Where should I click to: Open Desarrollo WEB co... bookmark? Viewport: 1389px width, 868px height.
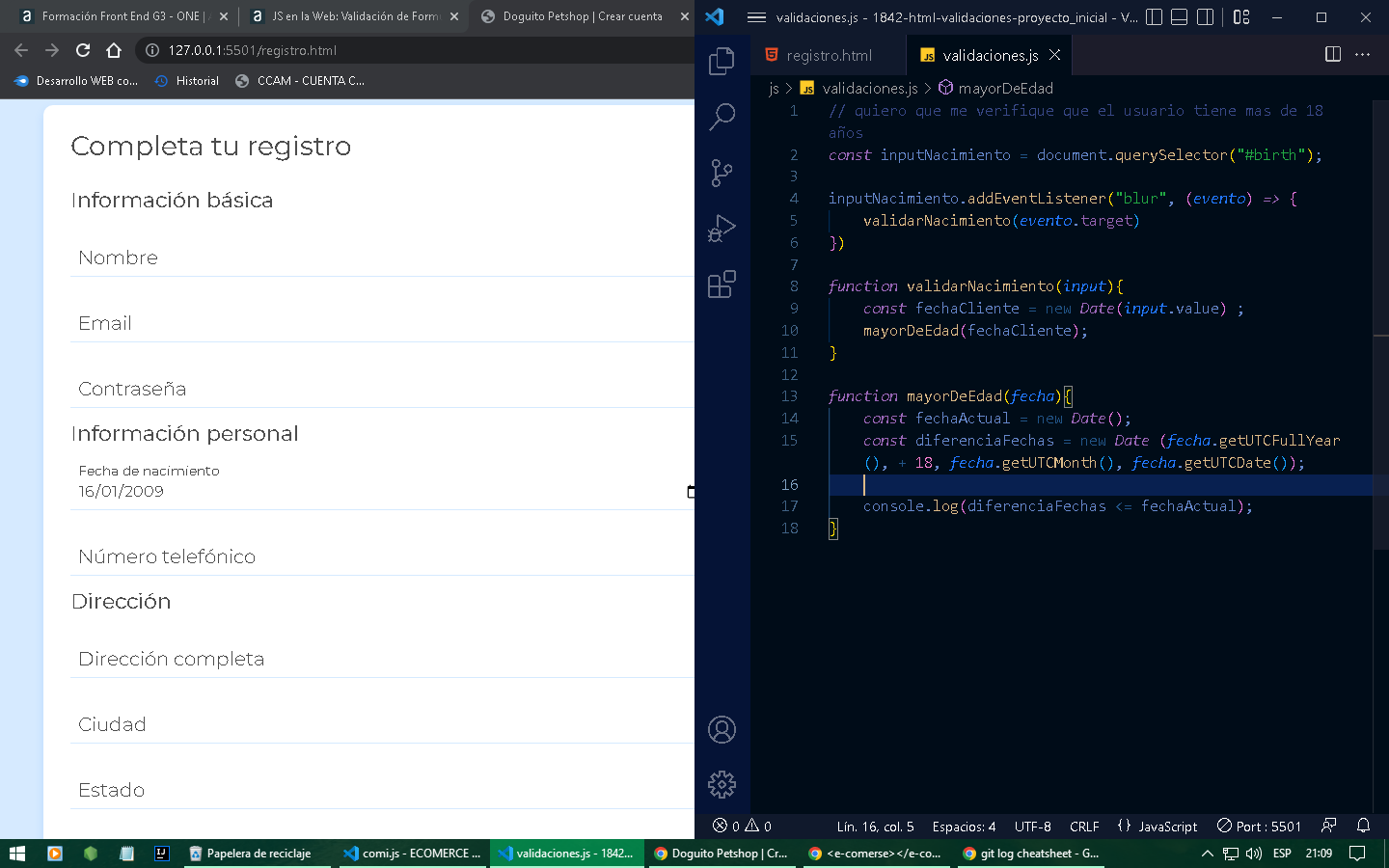tap(76, 81)
